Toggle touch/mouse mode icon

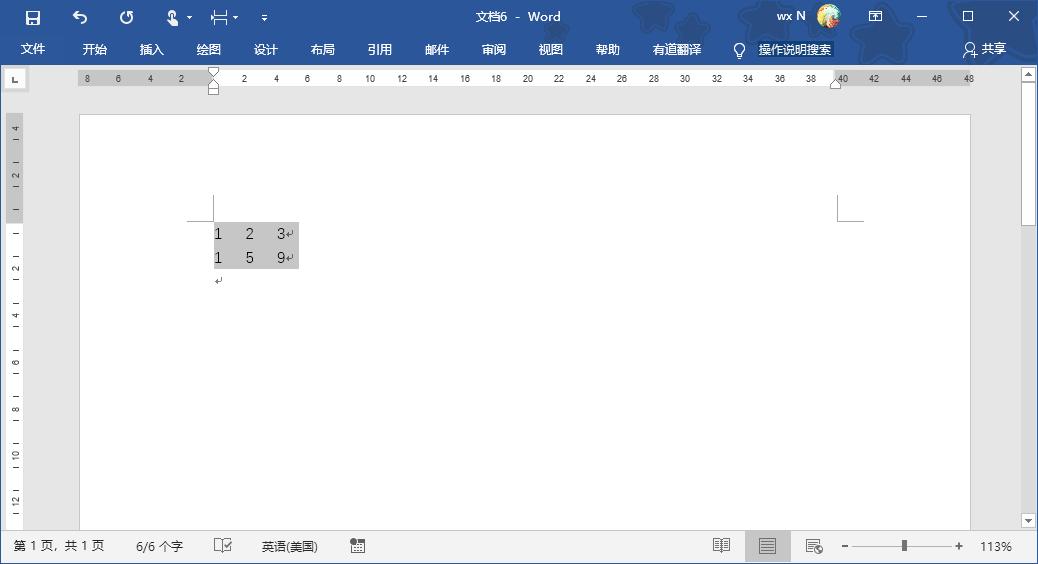172,18
